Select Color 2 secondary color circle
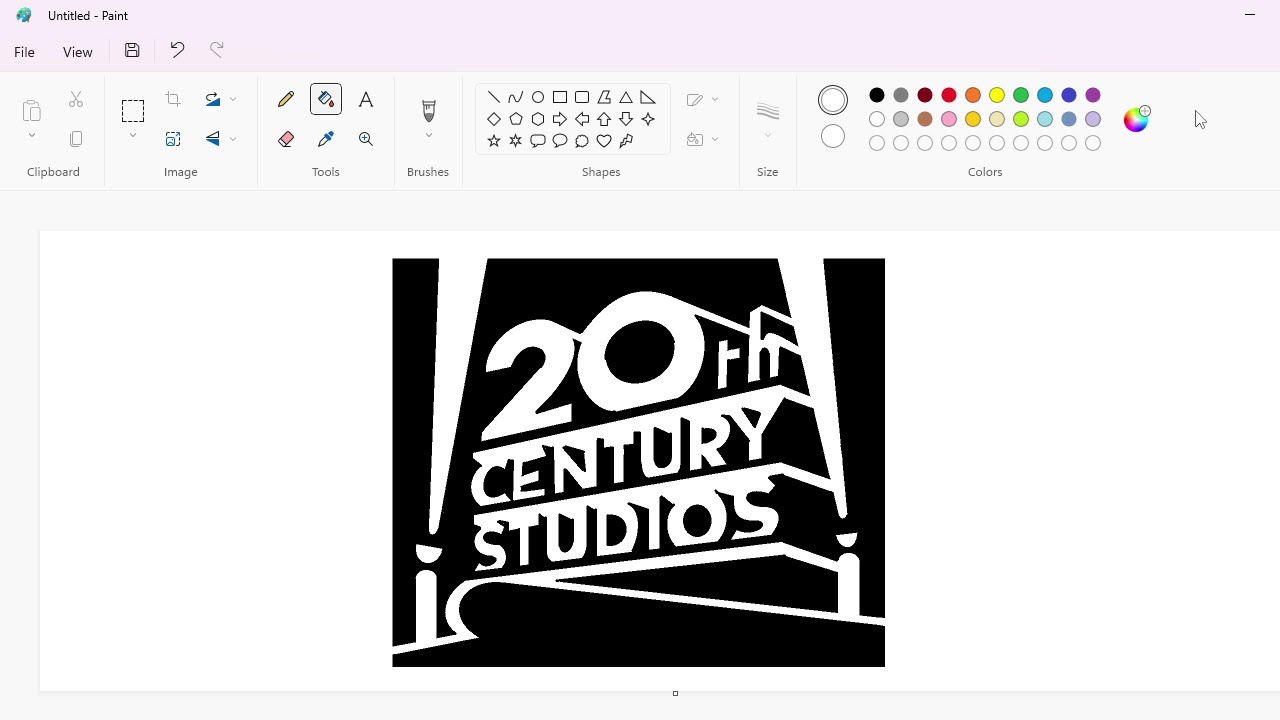Image resolution: width=1280 pixels, height=720 pixels. point(833,137)
